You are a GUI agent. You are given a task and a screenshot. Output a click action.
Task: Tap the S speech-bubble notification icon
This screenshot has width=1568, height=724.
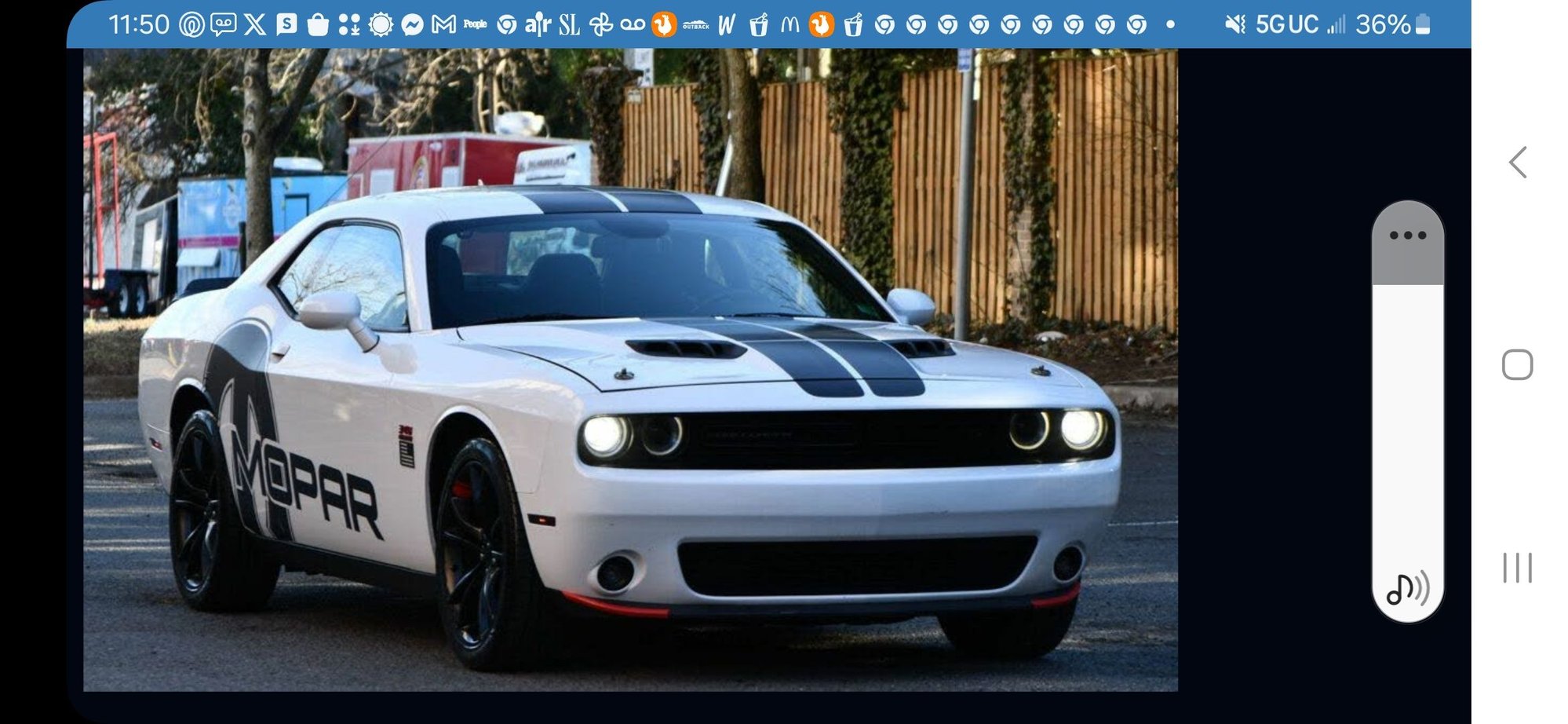(x=286, y=24)
